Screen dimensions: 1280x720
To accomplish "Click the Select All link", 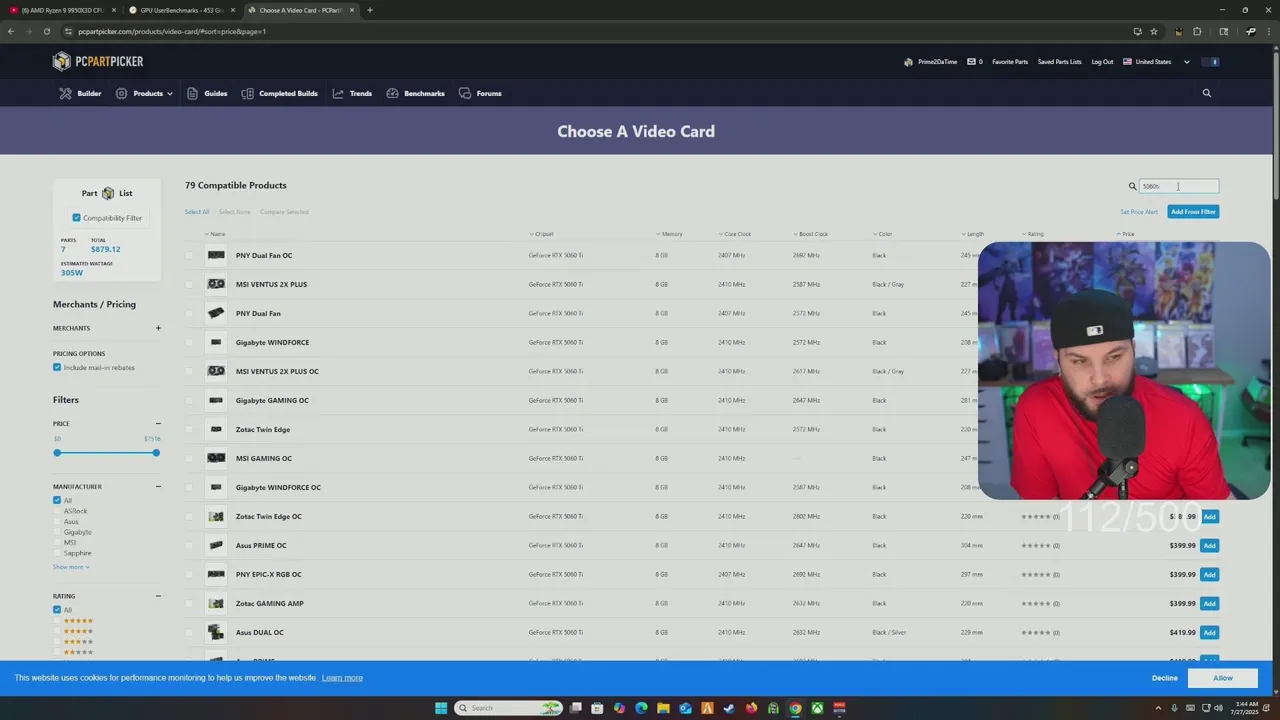I will point(197,212).
